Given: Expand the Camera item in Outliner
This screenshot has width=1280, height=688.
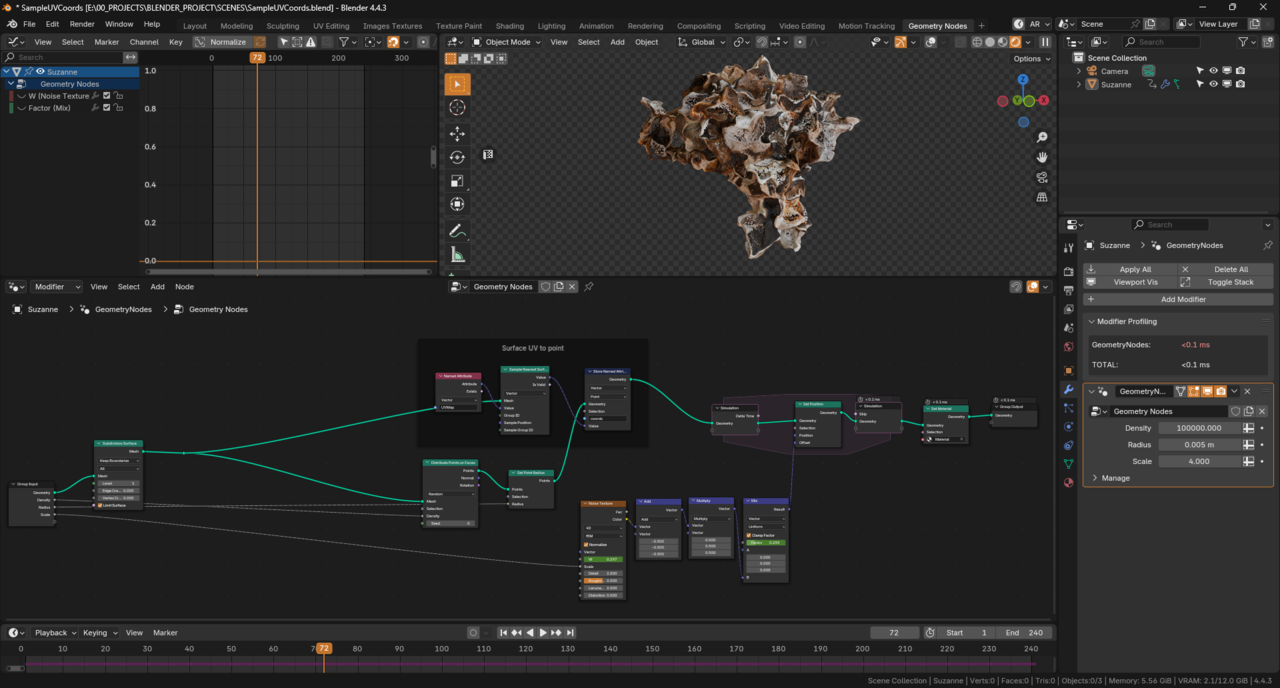Looking at the screenshot, I should (1079, 71).
